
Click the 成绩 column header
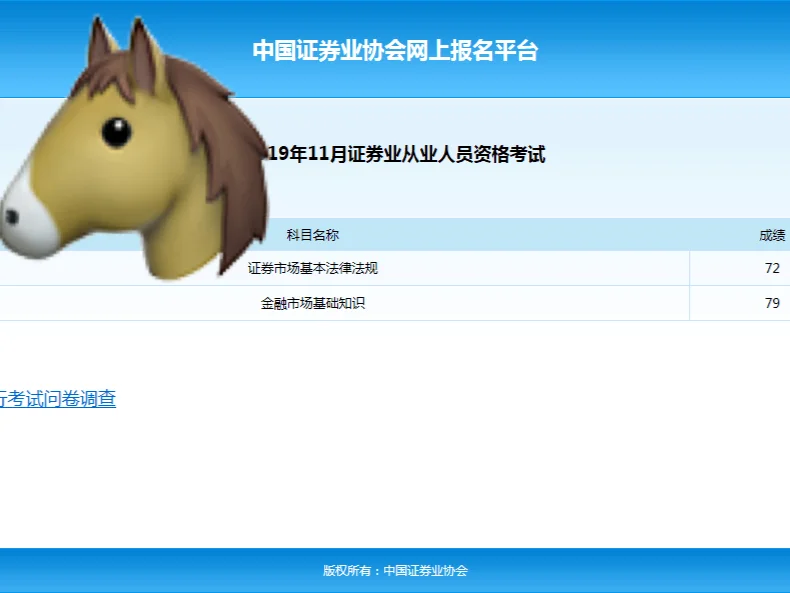point(772,235)
